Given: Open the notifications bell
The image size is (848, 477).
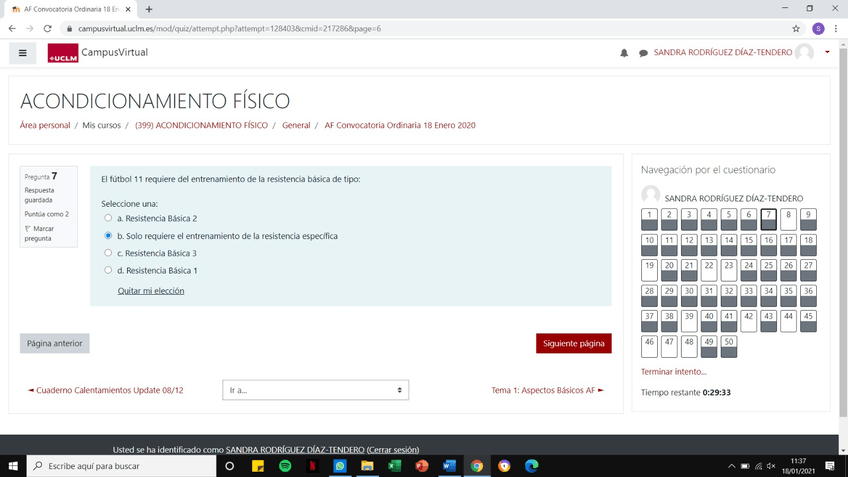Looking at the screenshot, I should click(x=624, y=53).
